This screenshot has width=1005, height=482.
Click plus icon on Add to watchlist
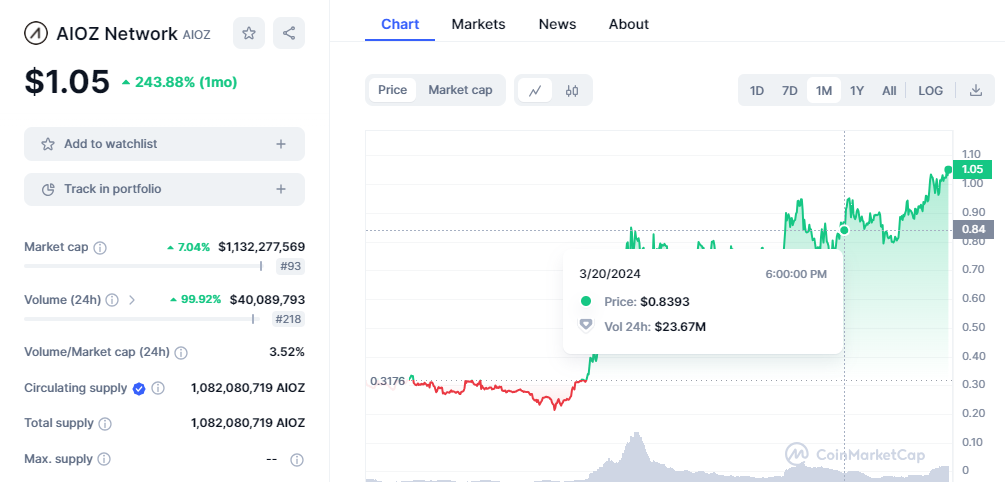click(x=281, y=144)
